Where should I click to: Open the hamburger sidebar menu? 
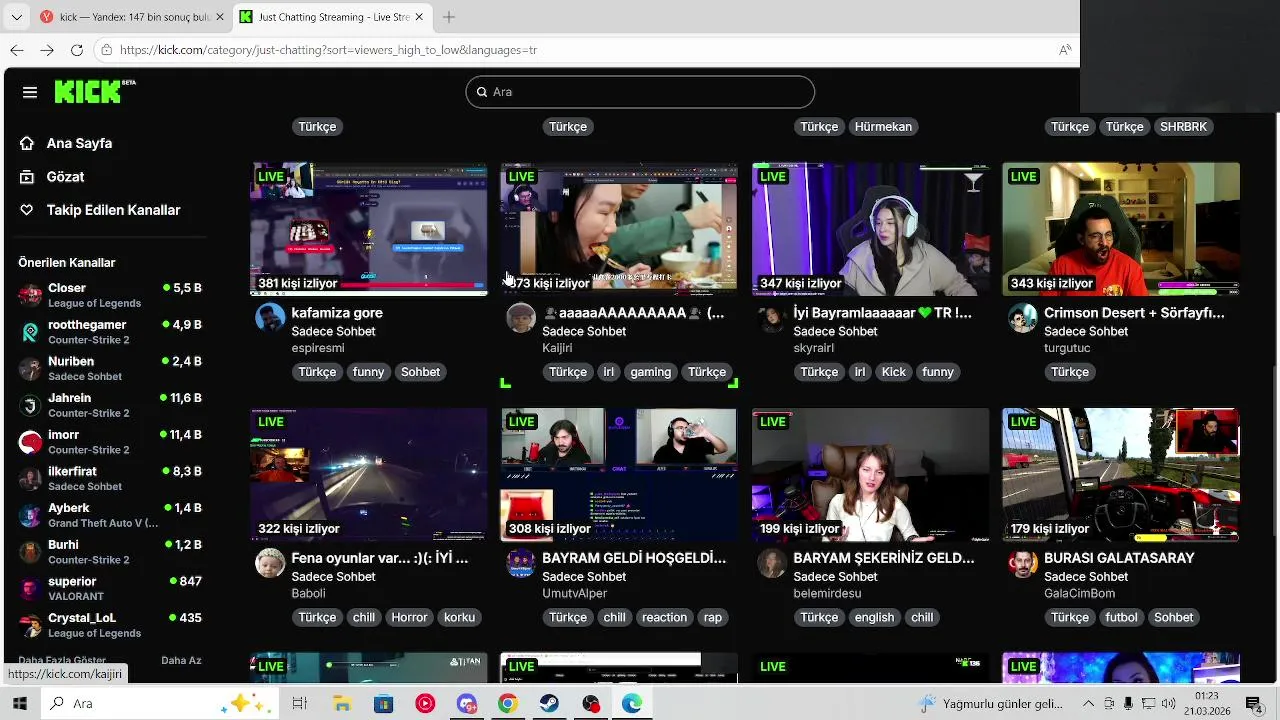(x=30, y=92)
